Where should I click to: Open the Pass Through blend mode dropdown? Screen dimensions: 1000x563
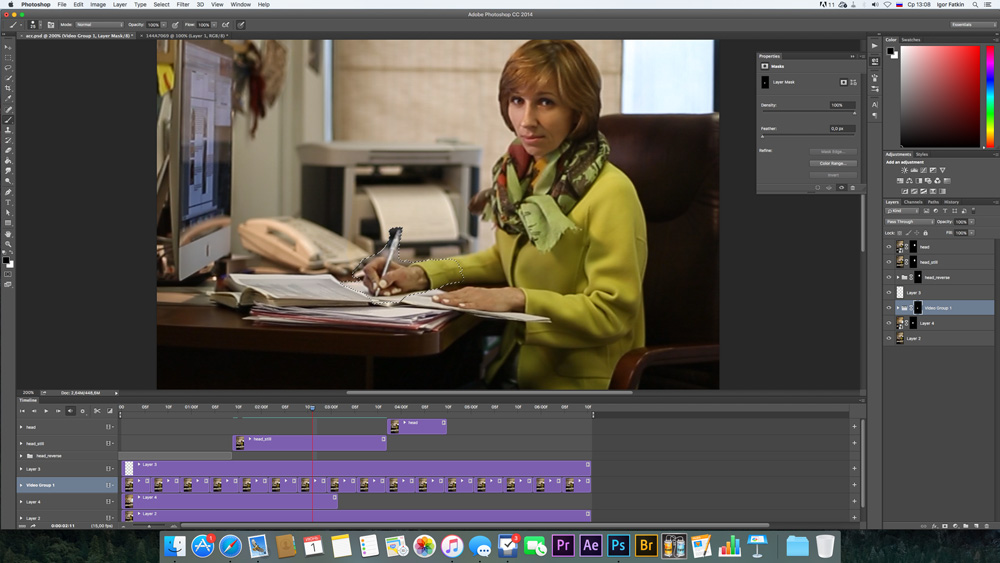909,222
